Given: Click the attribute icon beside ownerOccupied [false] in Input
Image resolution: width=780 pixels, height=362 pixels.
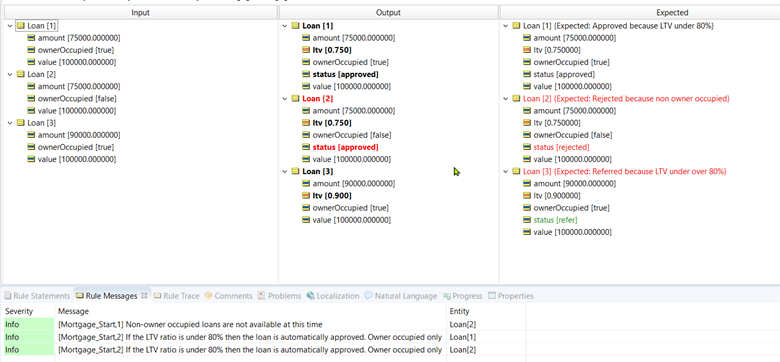Looking at the screenshot, I should pos(31,98).
